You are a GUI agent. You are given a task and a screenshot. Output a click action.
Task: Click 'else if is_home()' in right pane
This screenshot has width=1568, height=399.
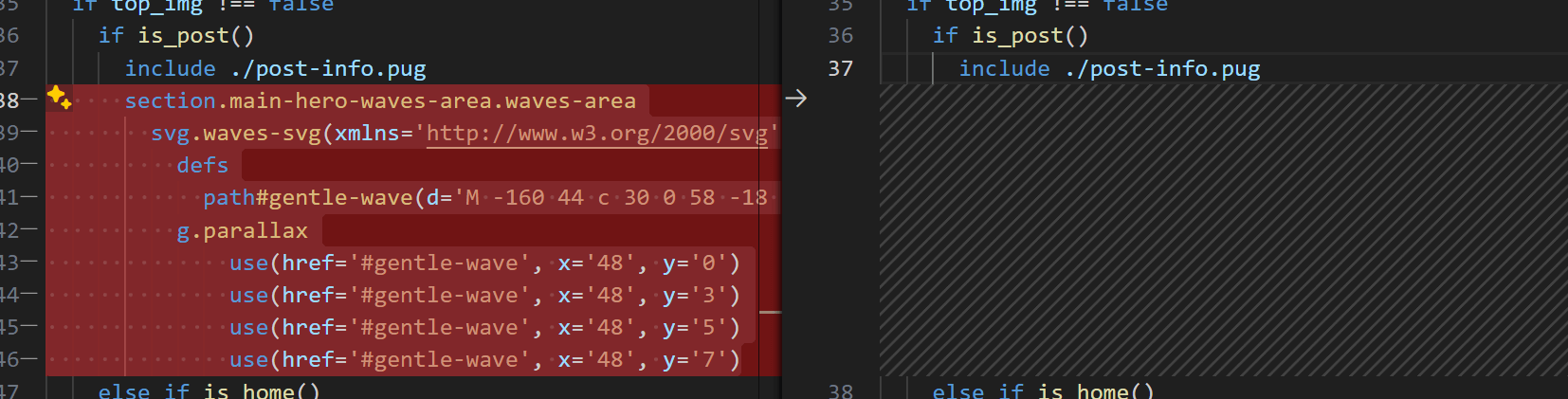[x=1043, y=390]
